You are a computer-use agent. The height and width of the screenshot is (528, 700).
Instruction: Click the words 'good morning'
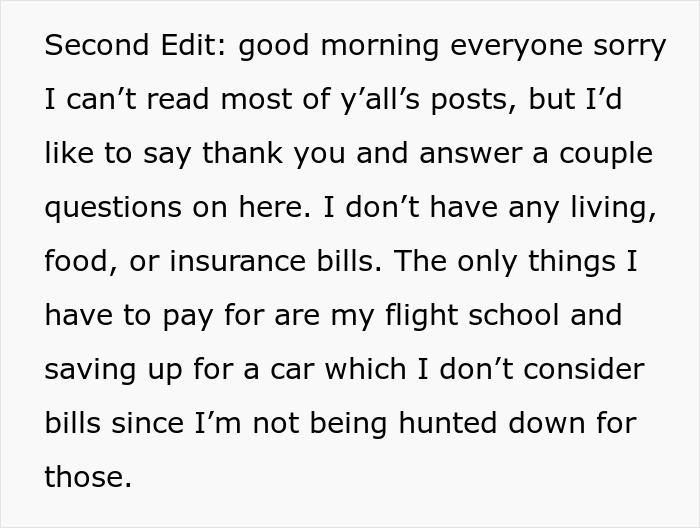329,48
